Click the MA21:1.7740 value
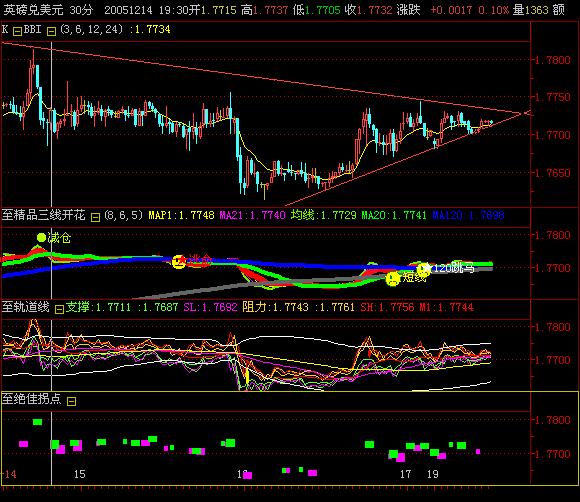The image size is (580, 502). tap(253, 215)
